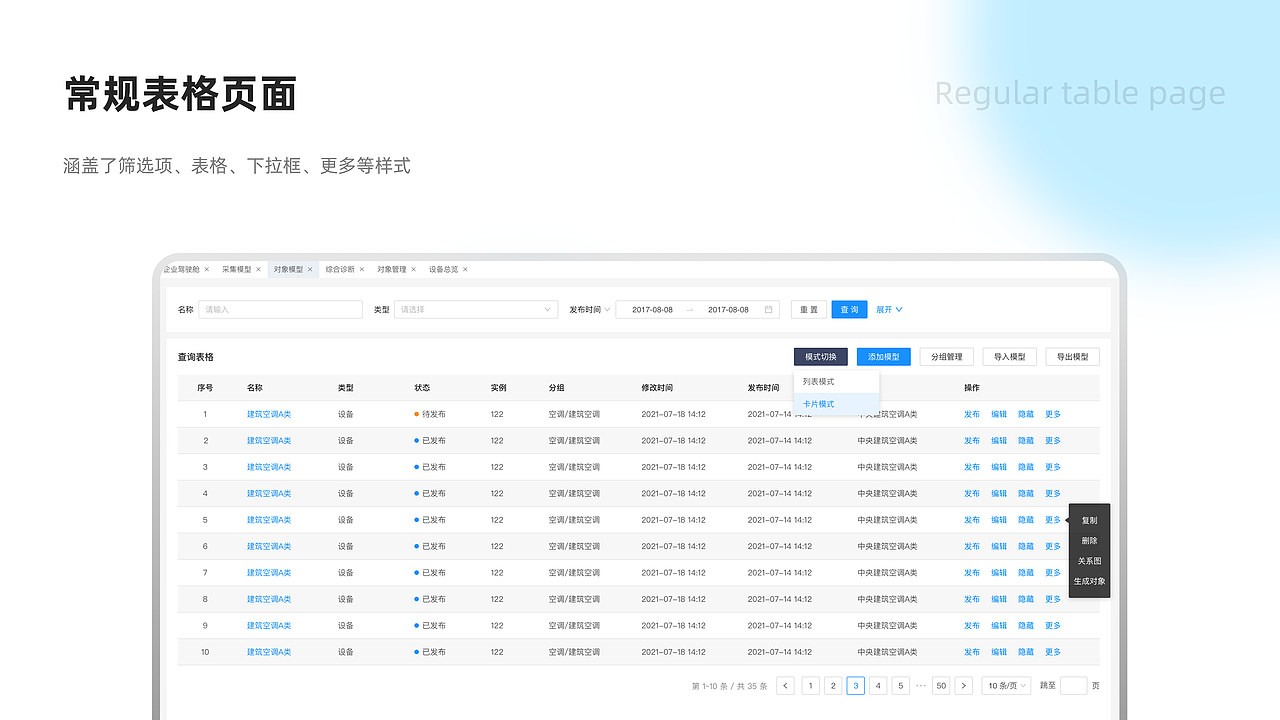The image size is (1280, 720).
Task: Click the 状态 column header
Action: 422,388
